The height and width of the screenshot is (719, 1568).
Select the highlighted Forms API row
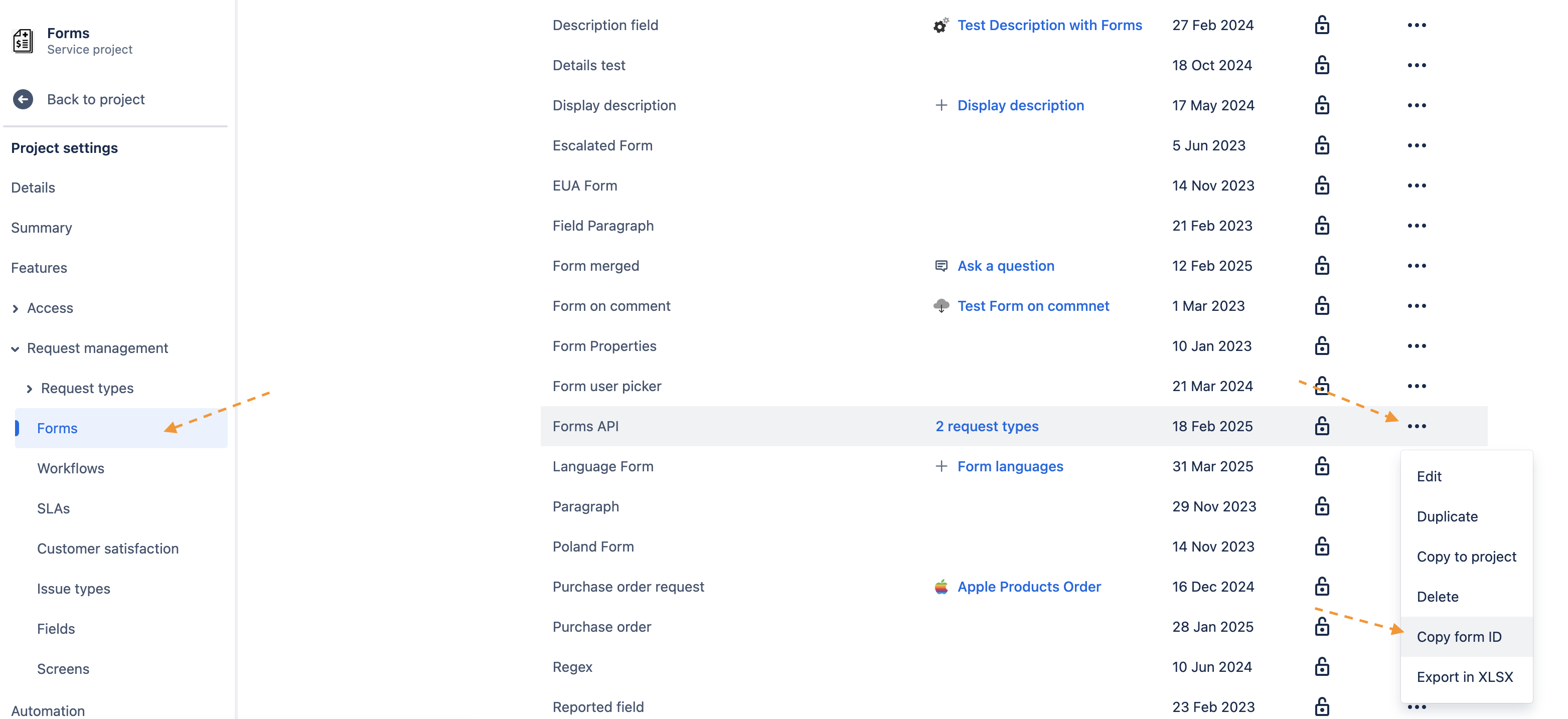point(730,426)
